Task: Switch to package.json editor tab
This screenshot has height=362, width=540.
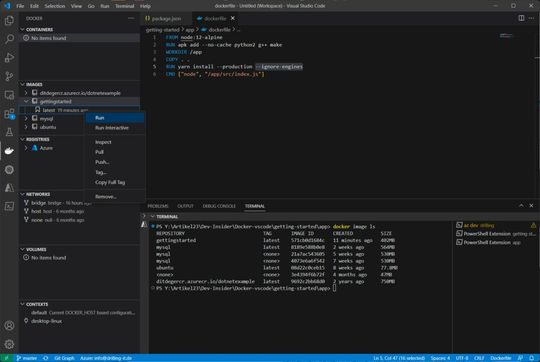Action: coord(166,18)
